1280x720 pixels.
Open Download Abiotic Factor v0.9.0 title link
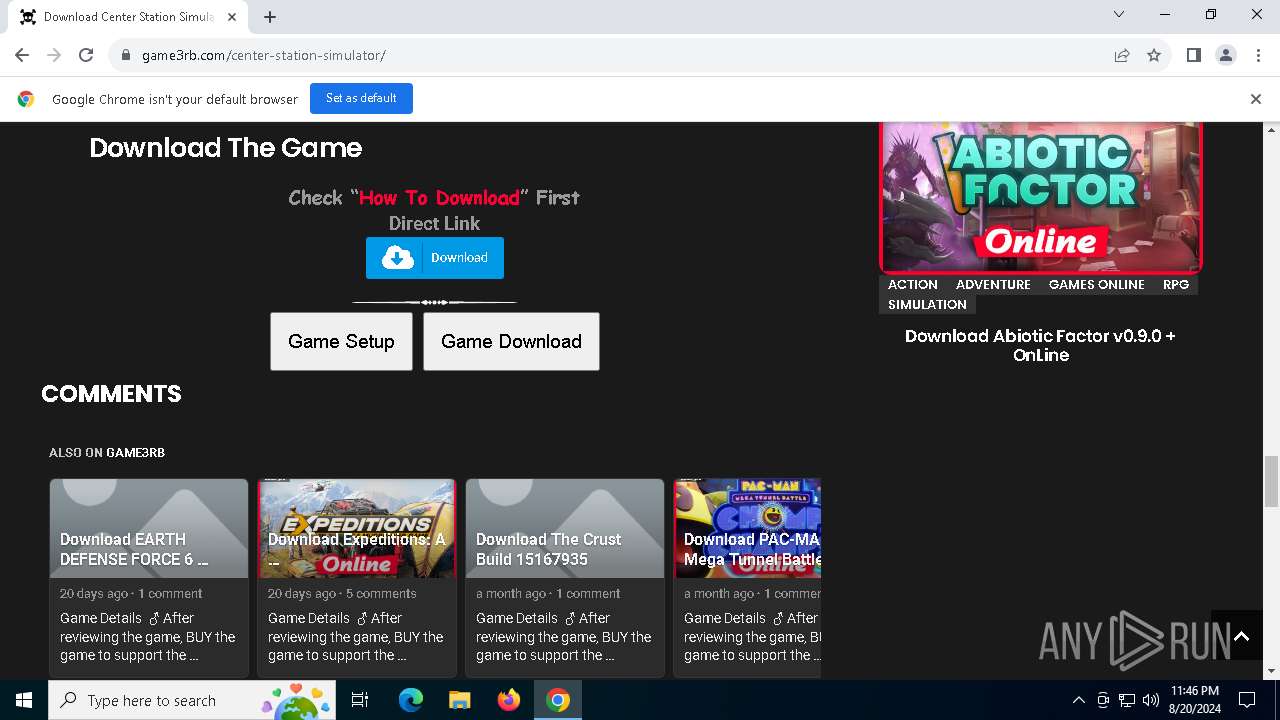click(x=1041, y=345)
